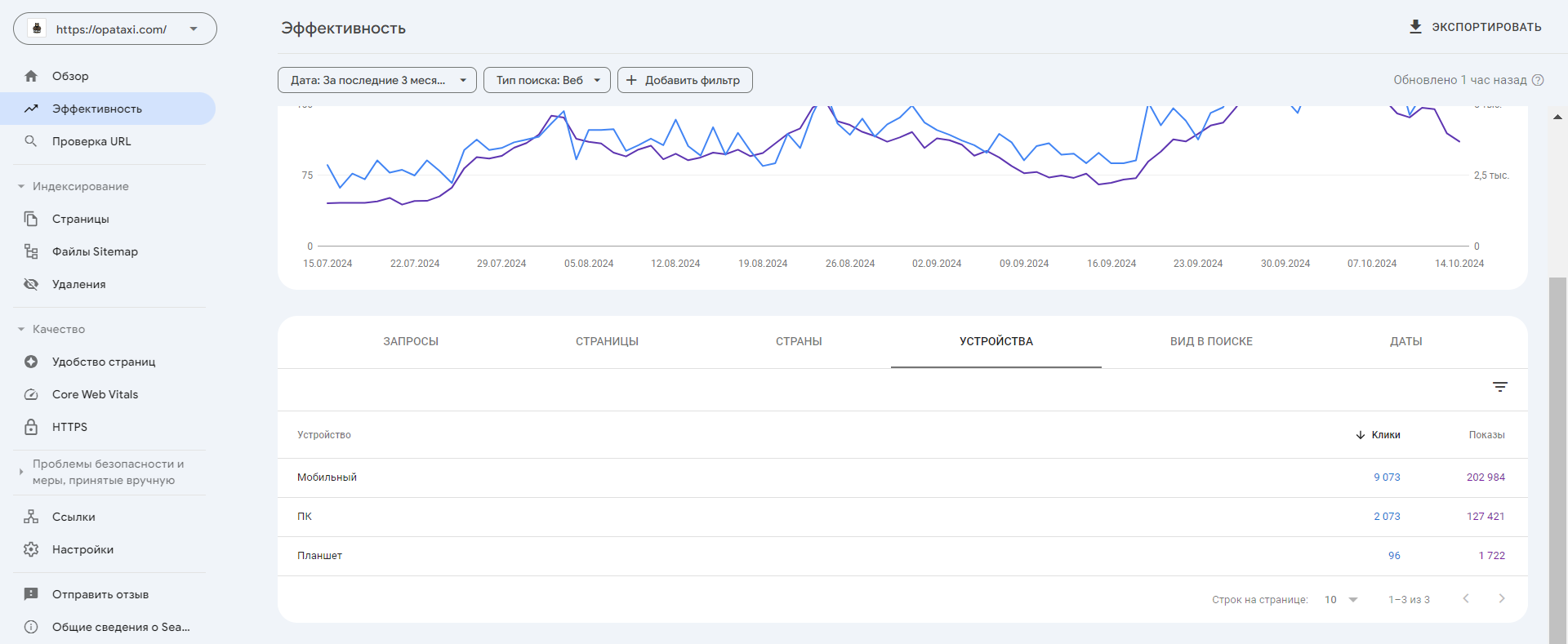The height and width of the screenshot is (644, 1568).
Task: Click the Core Web Vitals gauge icon
Action: (x=31, y=394)
